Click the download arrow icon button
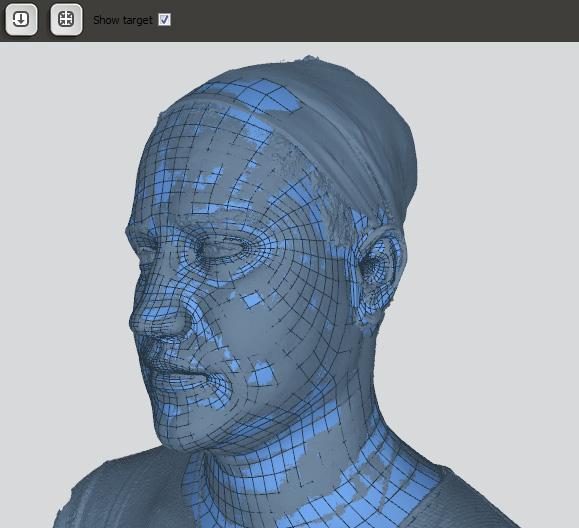This screenshot has height=528, width=579. (21, 19)
